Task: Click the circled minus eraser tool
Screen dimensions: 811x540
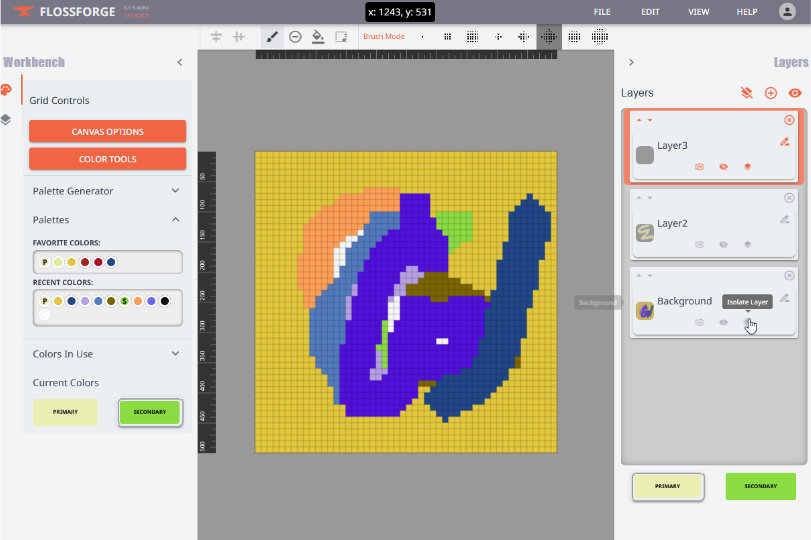Action: (295, 36)
